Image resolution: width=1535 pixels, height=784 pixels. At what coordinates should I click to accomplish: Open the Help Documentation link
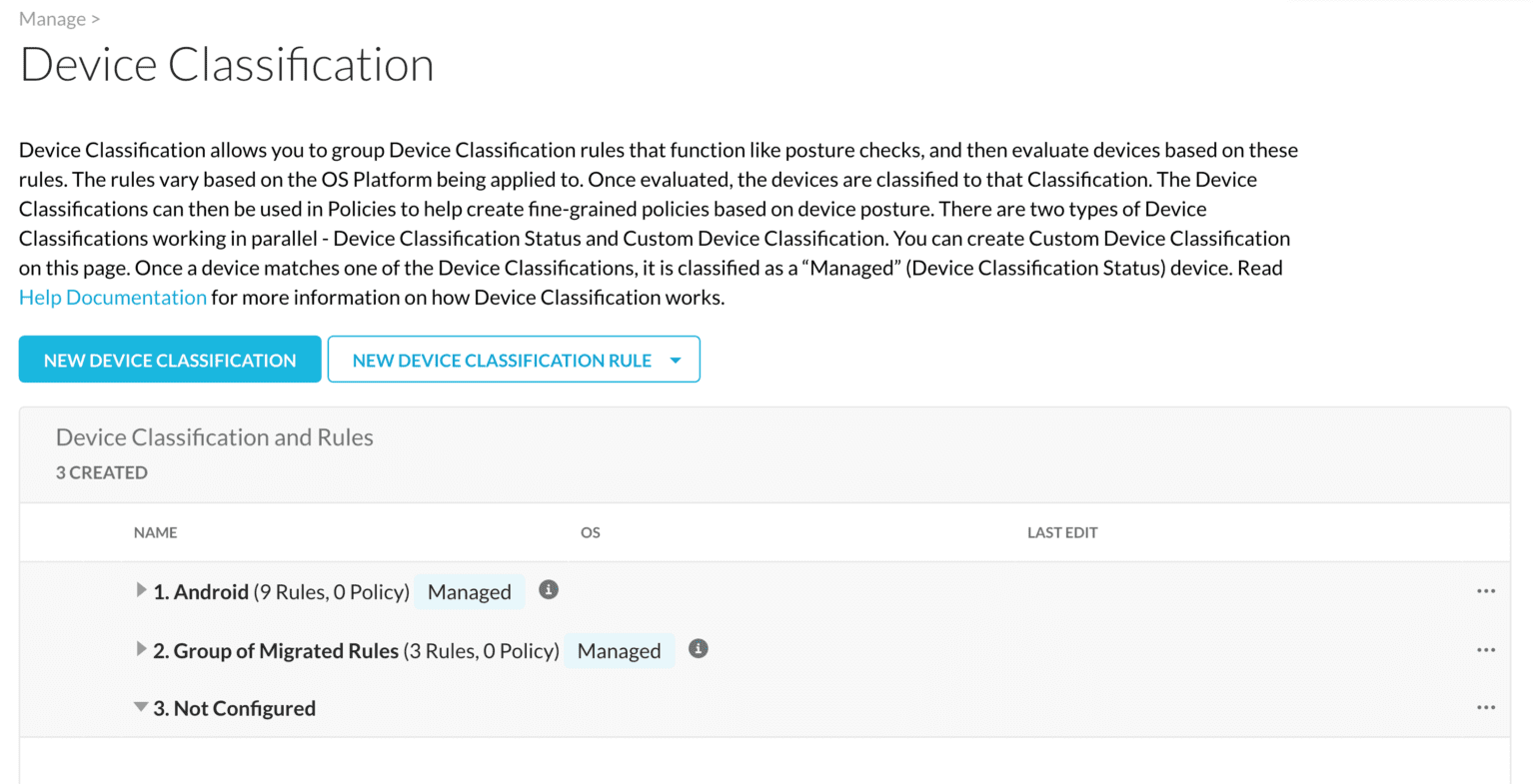click(x=112, y=297)
